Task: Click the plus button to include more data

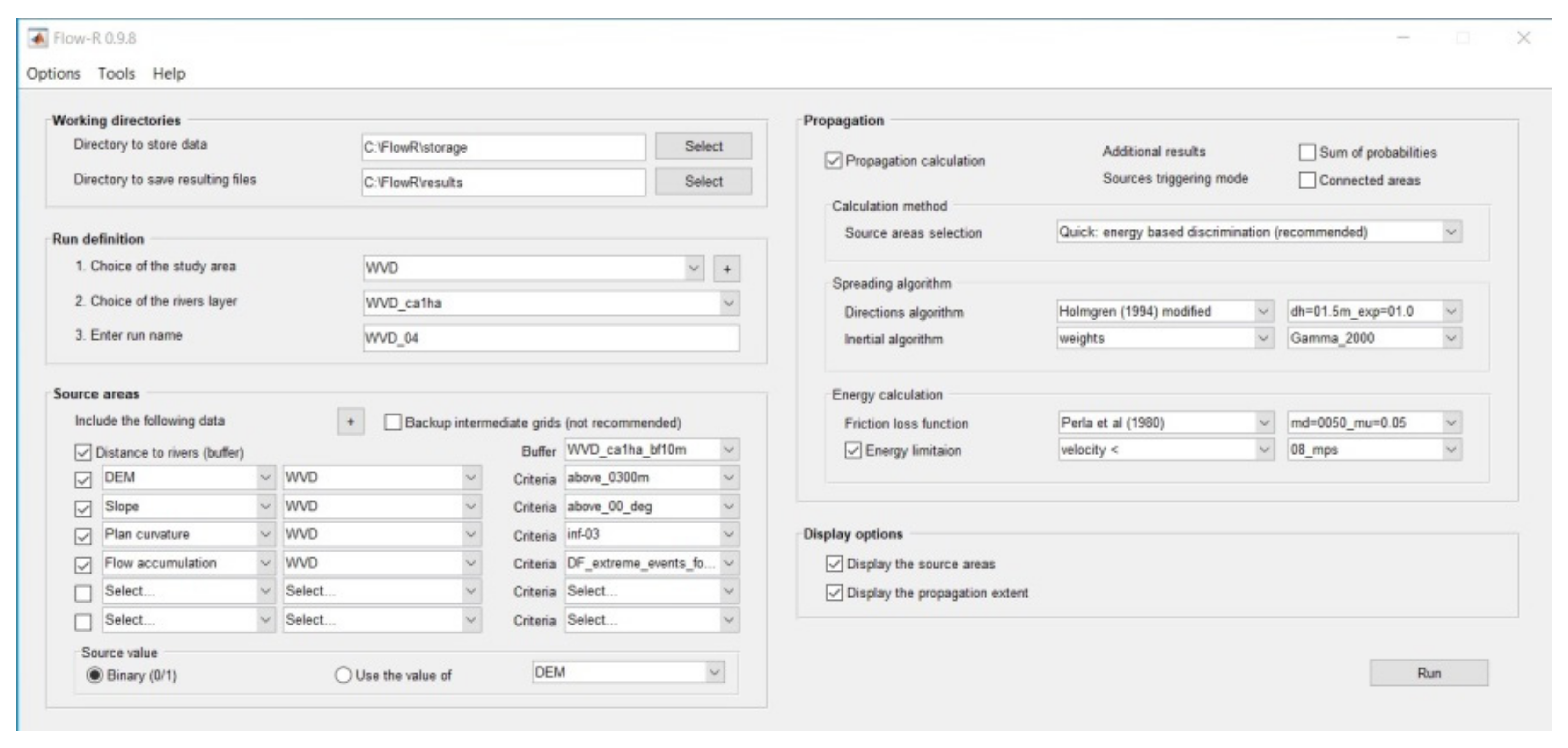Action: (x=351, y=421)
